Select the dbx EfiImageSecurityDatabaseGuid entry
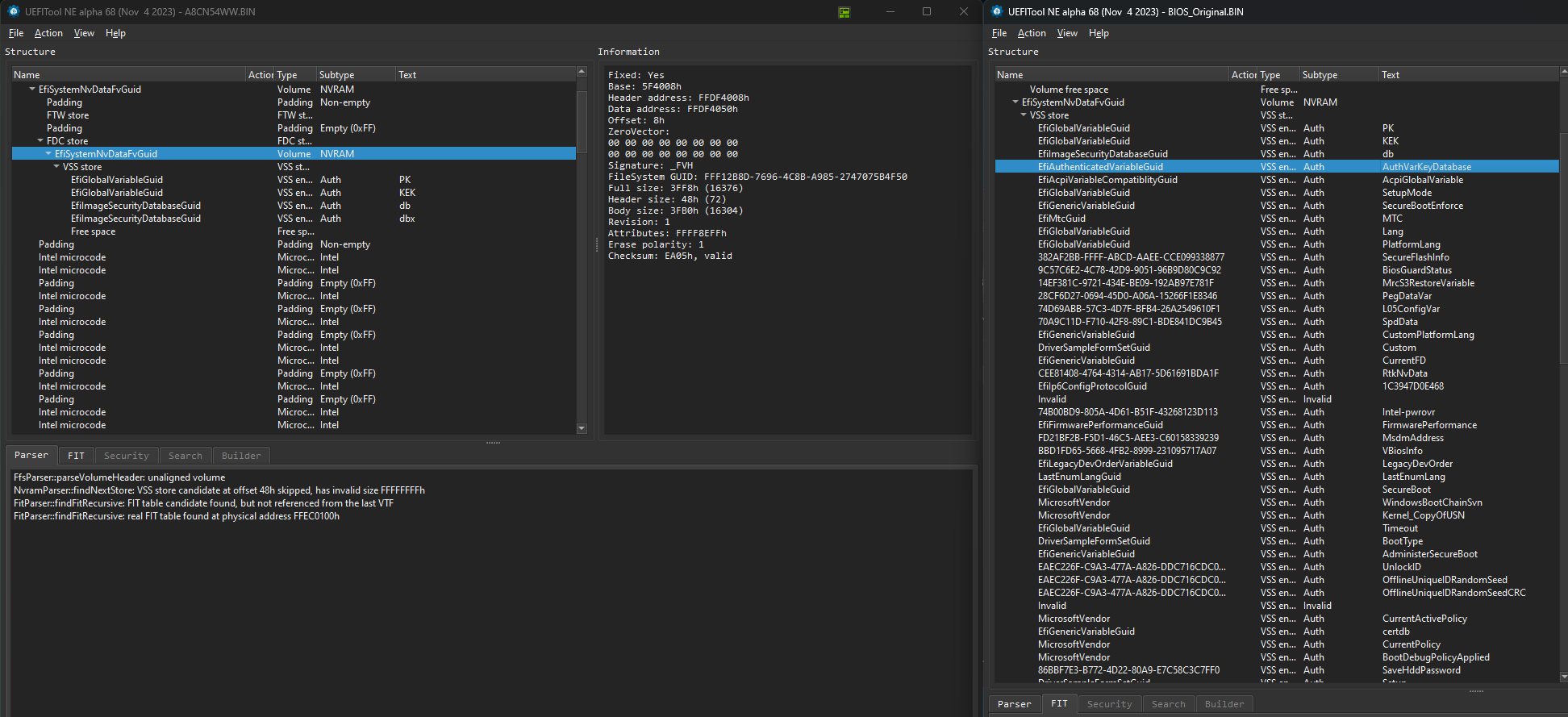The image size is (1568, 717). click(136, 219)
